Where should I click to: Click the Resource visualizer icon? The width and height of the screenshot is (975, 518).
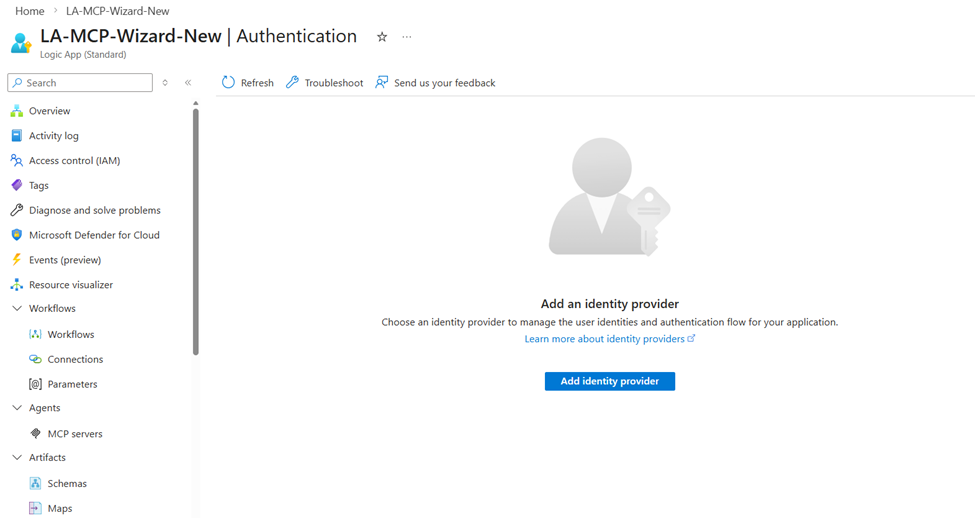pos(17,285)
